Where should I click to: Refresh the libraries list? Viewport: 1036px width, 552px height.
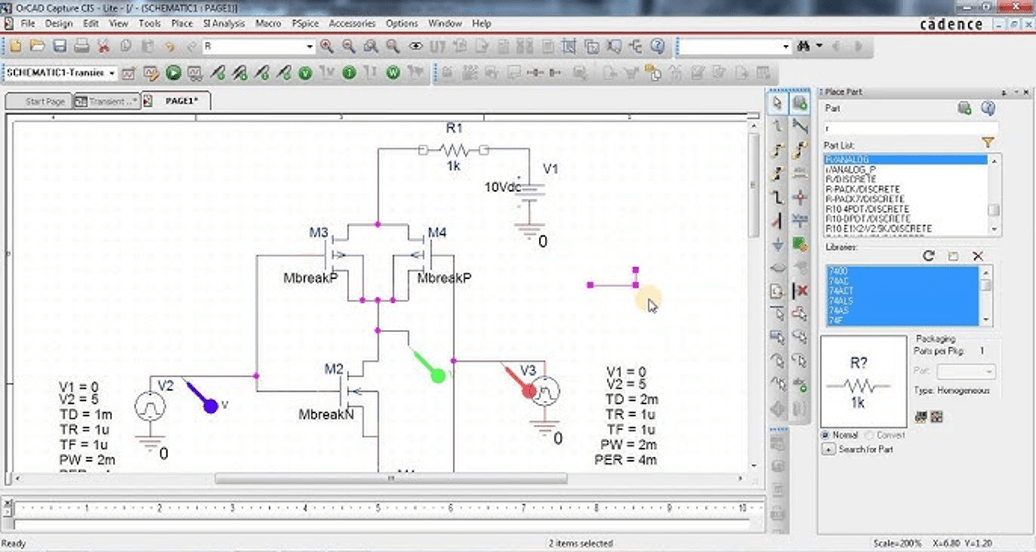pos(928,256)
